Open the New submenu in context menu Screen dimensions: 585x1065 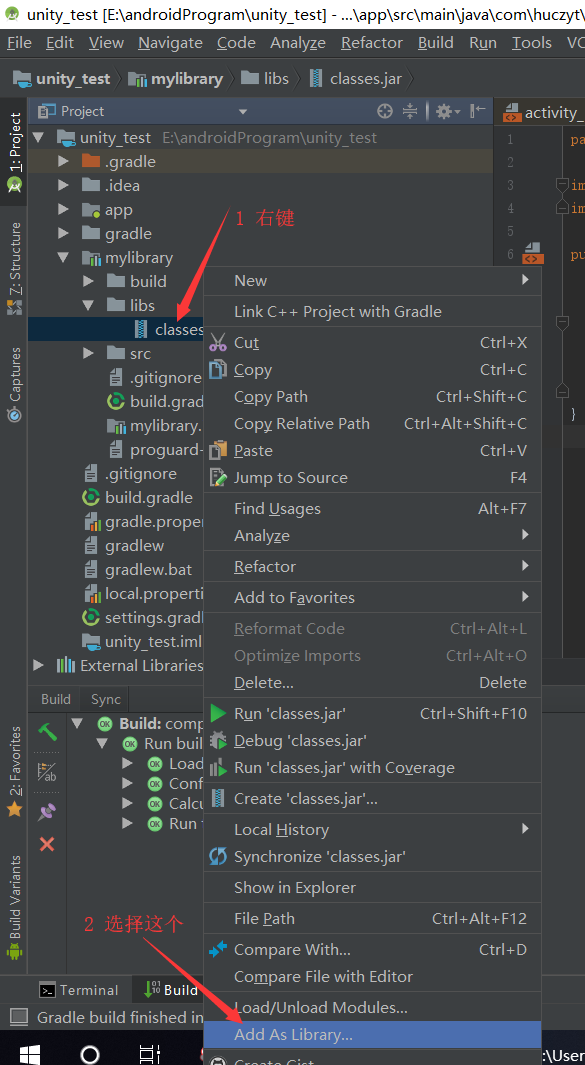coord(372,281)
